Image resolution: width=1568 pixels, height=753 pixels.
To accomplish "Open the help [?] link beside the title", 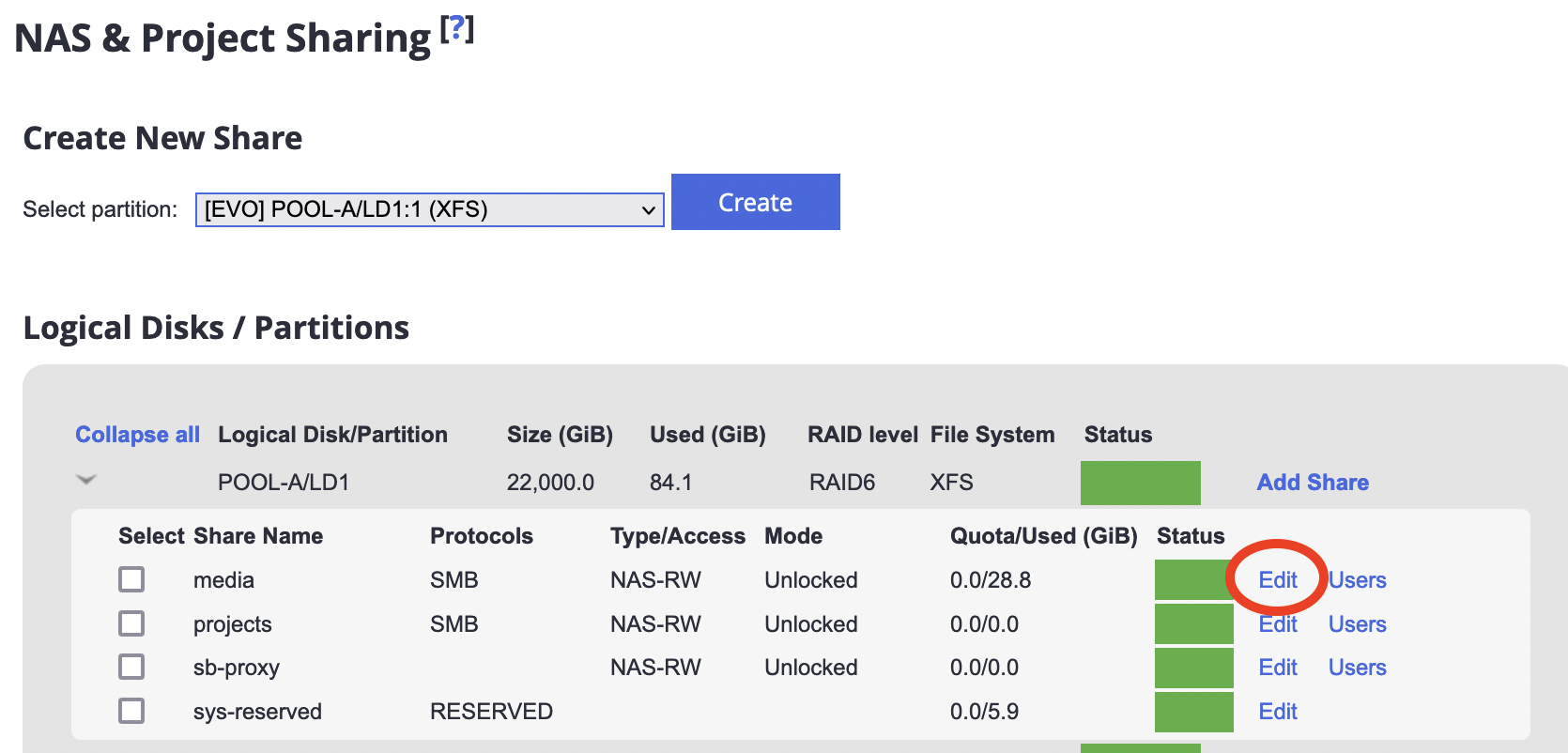I will (457, 29).
